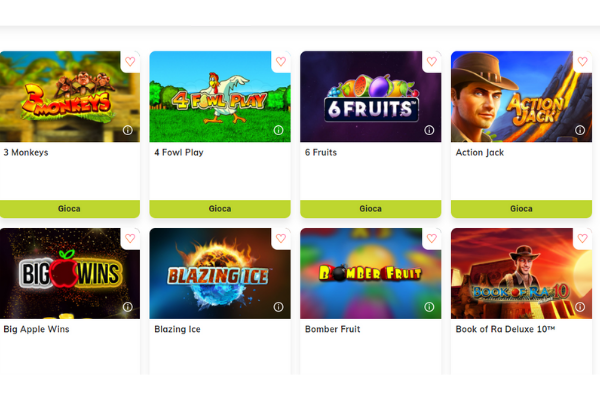View 6 Fruits info icon
This screenshot has width=600, height=400.
(429, 130)
